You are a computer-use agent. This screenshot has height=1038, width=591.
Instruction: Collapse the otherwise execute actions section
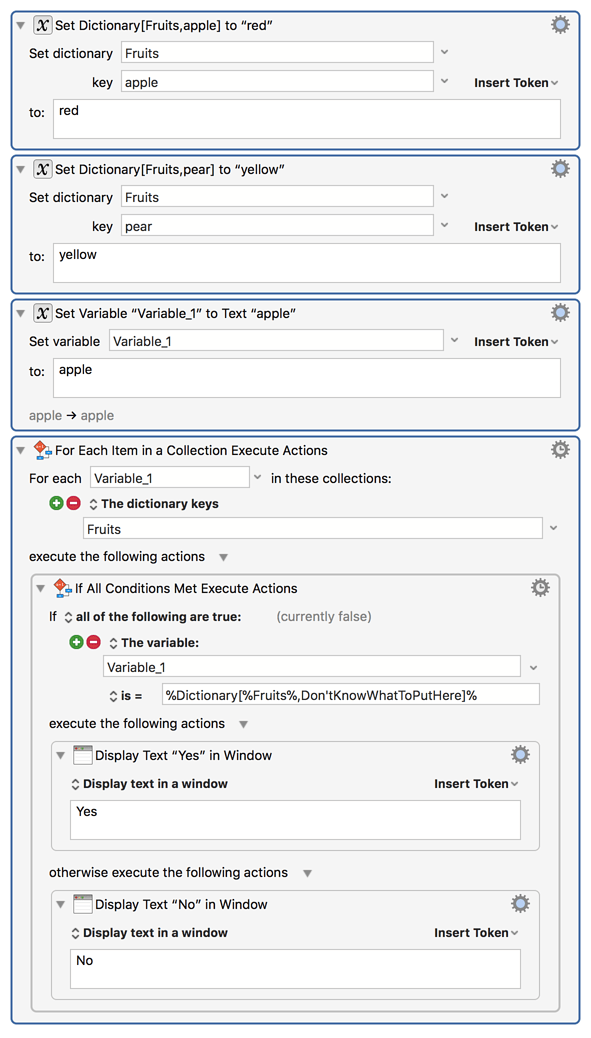tap(306, 873)
